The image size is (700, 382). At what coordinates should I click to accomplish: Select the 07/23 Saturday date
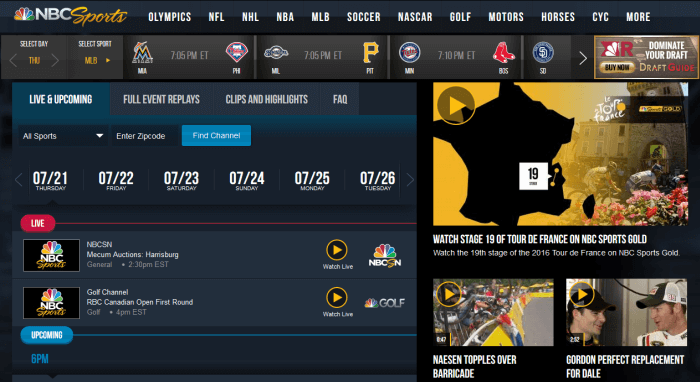181,180
